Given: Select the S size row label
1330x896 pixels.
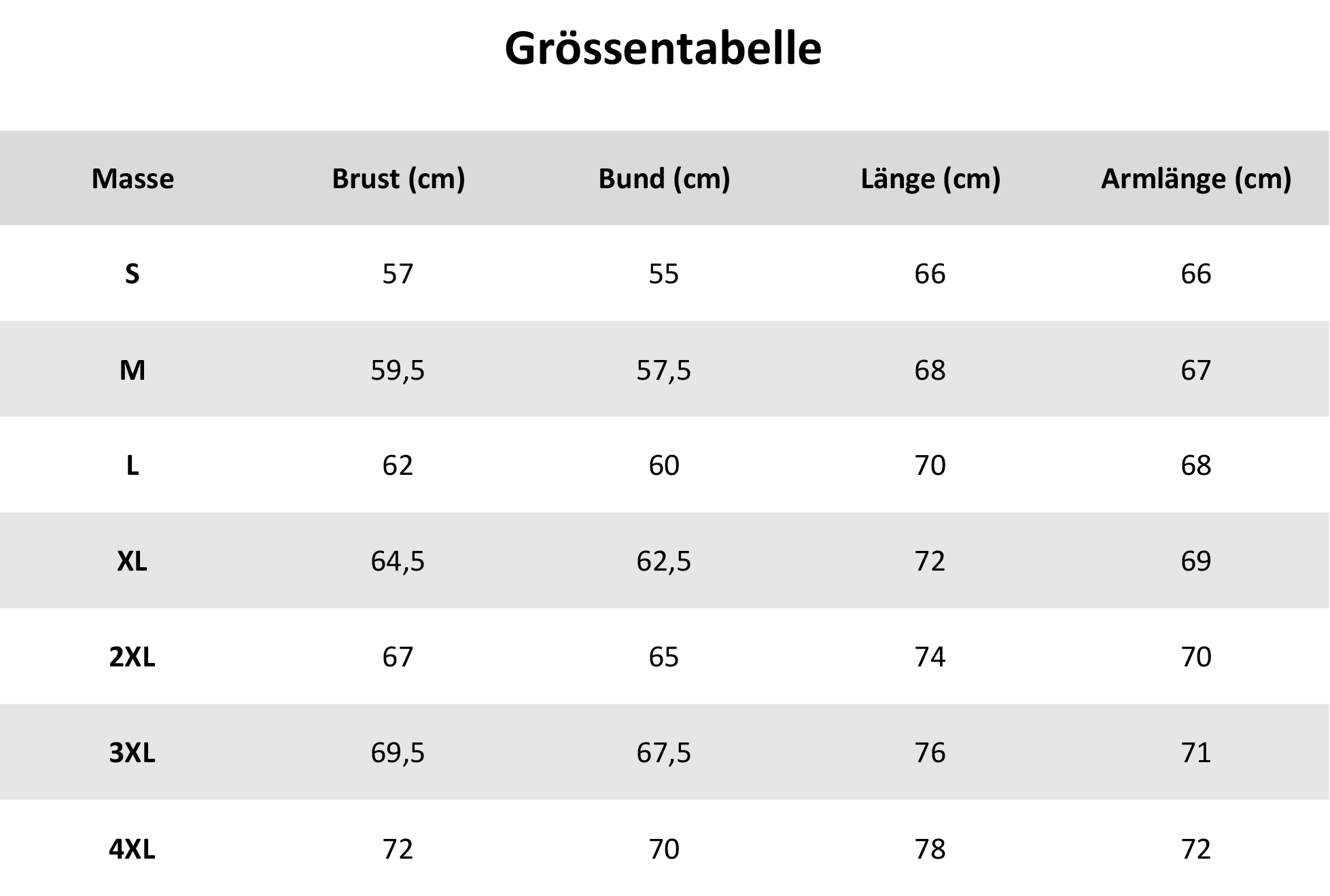Looking at the screenshot, I should [133, 274].
